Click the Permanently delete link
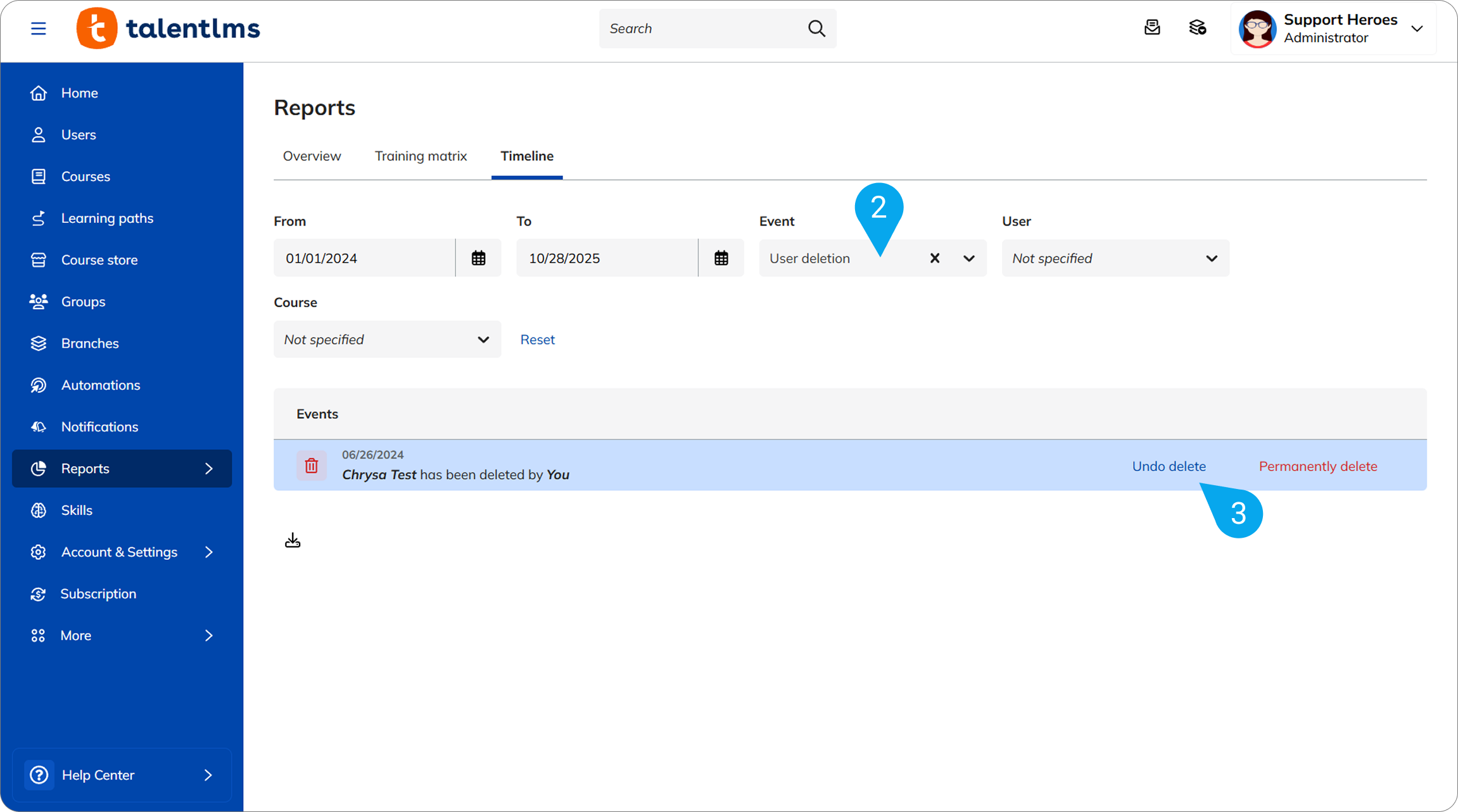The image size is (1458, 812). click(x=1317, y=466)
